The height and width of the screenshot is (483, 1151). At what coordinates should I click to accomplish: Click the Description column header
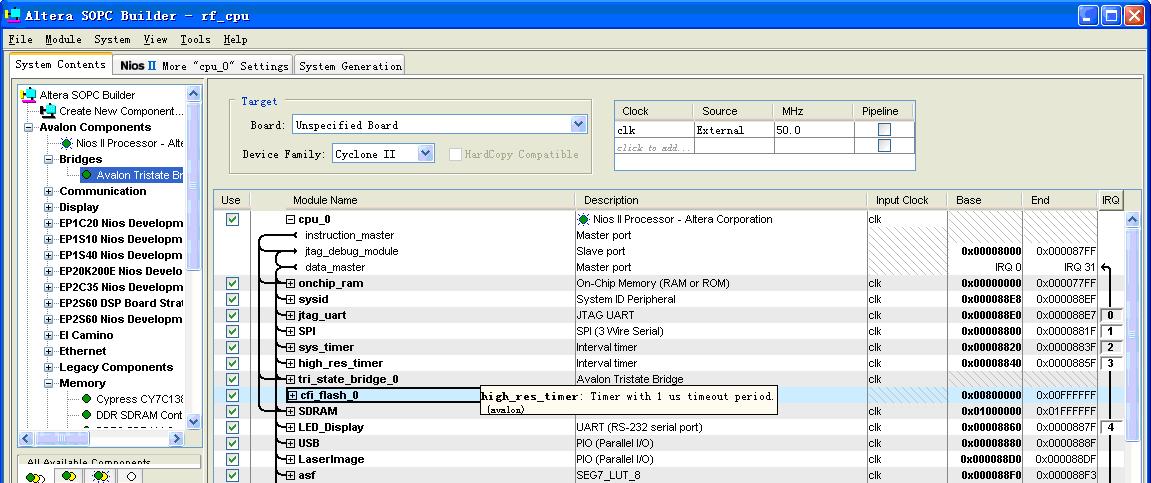point(722,200)
